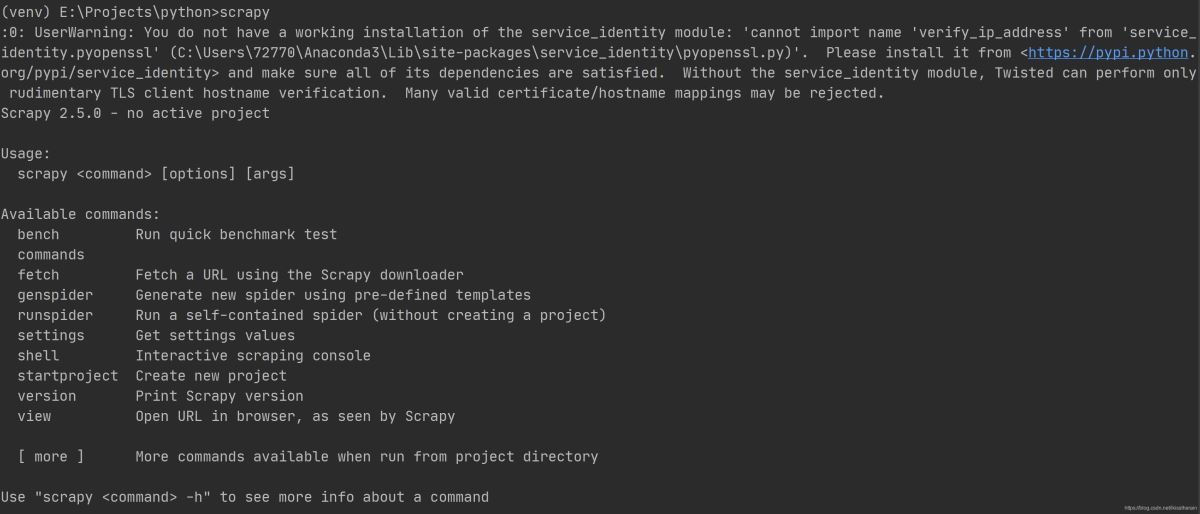Select the "fetch" command name
Viewport: 1200px width, 514px height.
tap(38, 275)
